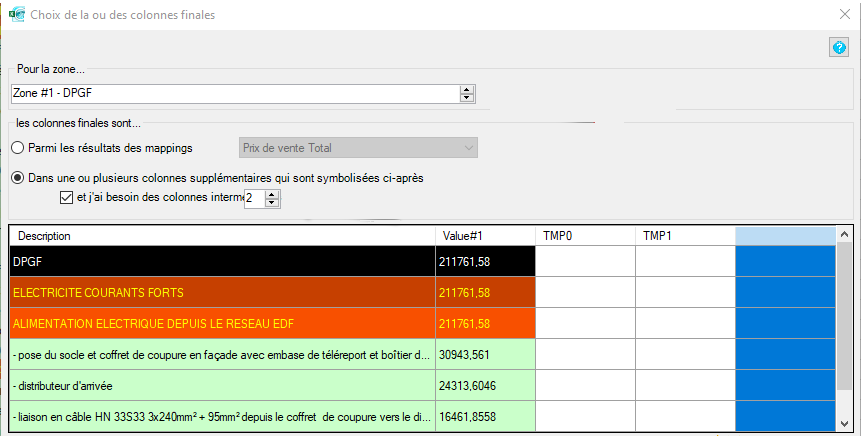Select the black DPGF row description
861x436 pixels.
[222, 261]
